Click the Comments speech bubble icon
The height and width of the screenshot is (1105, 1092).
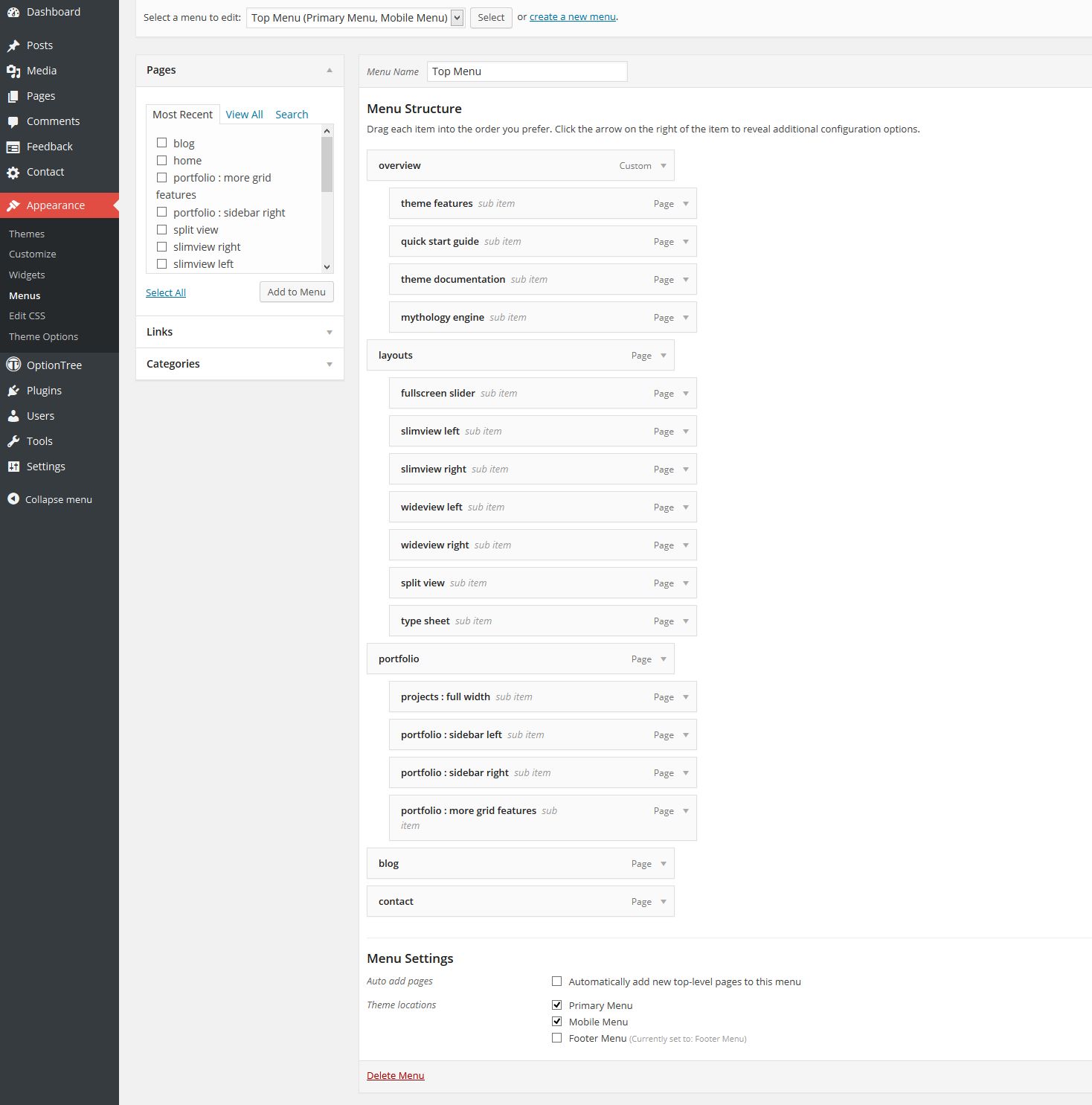13,121
